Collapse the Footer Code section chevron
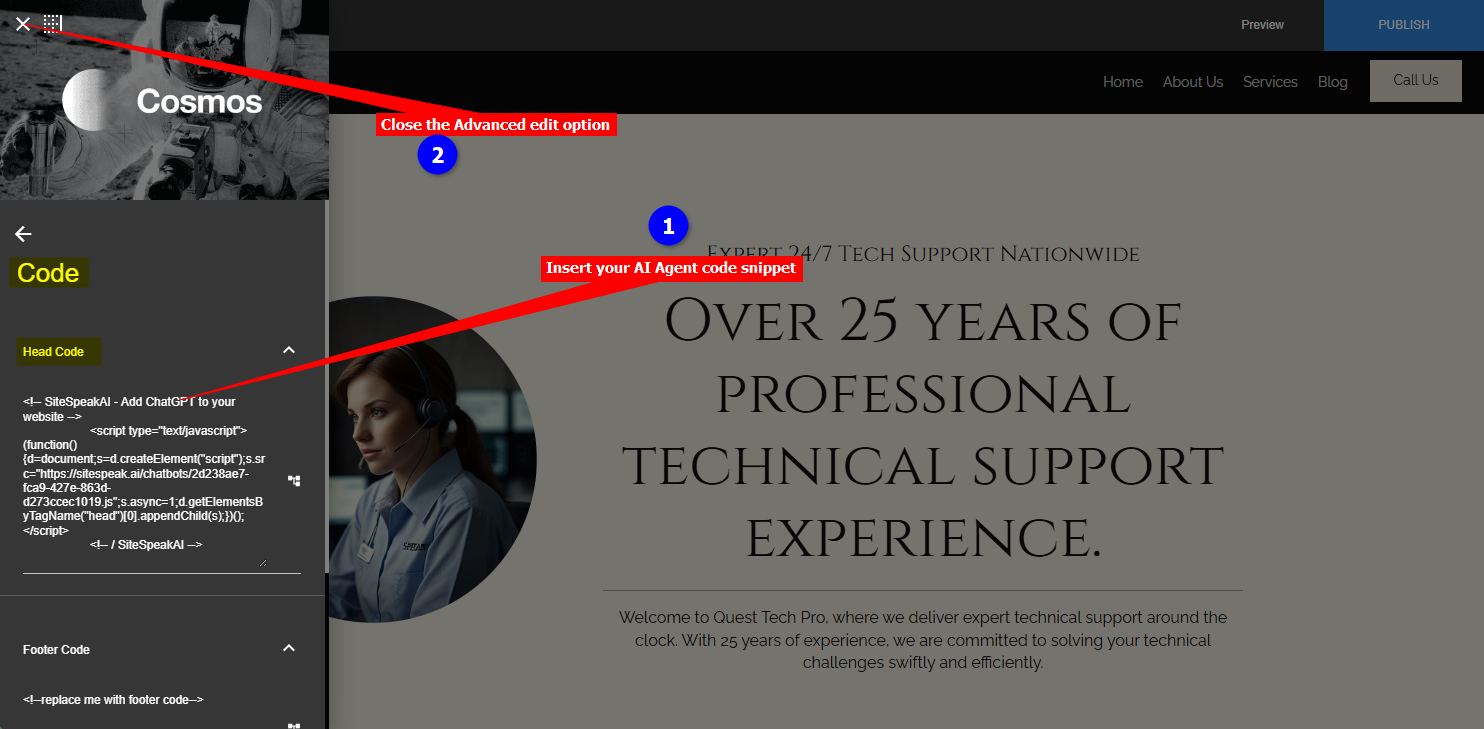Screen dimensions: 1484x729 coord(289,648)
